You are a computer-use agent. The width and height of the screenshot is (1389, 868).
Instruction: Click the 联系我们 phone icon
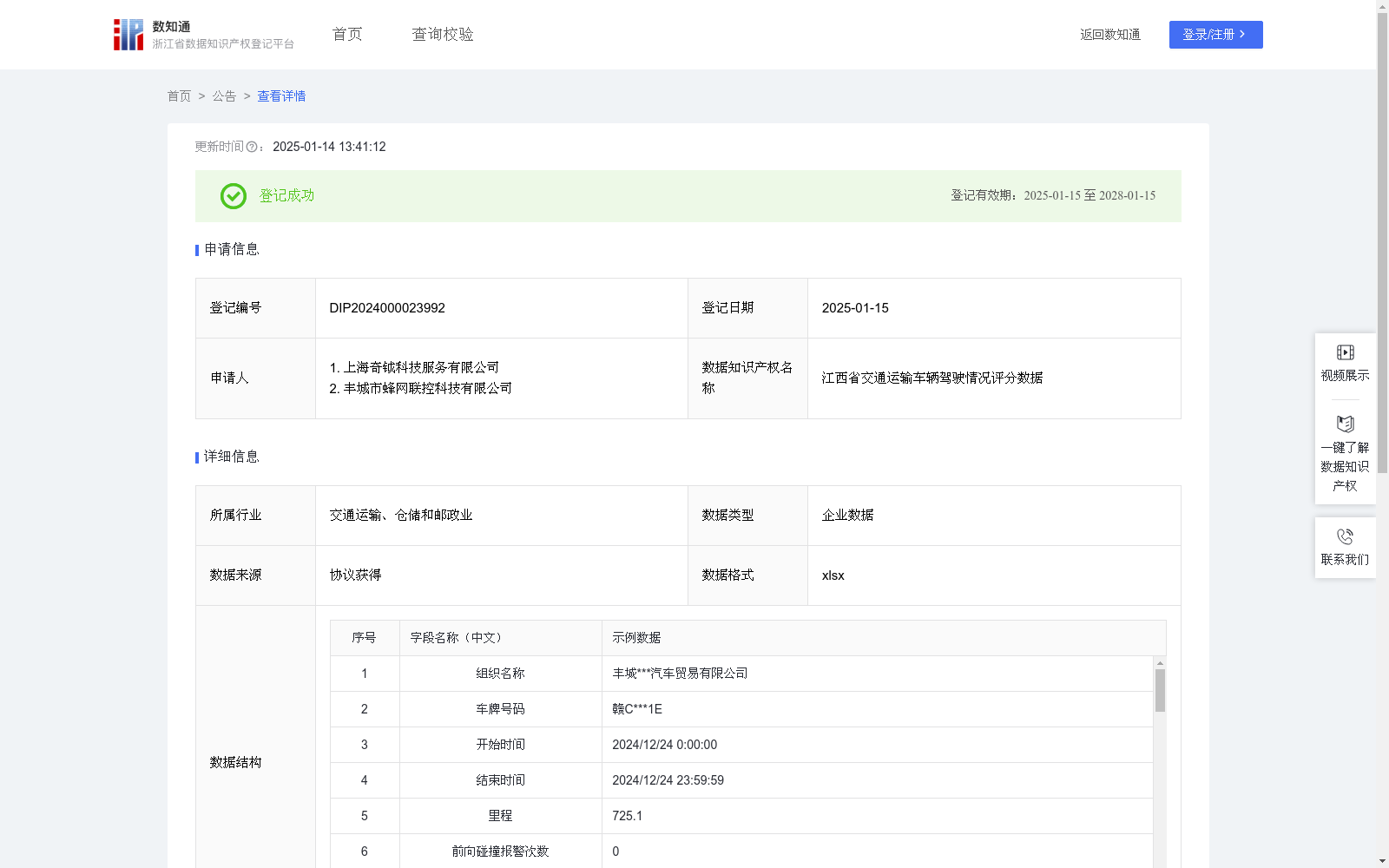coord(1345,536)
